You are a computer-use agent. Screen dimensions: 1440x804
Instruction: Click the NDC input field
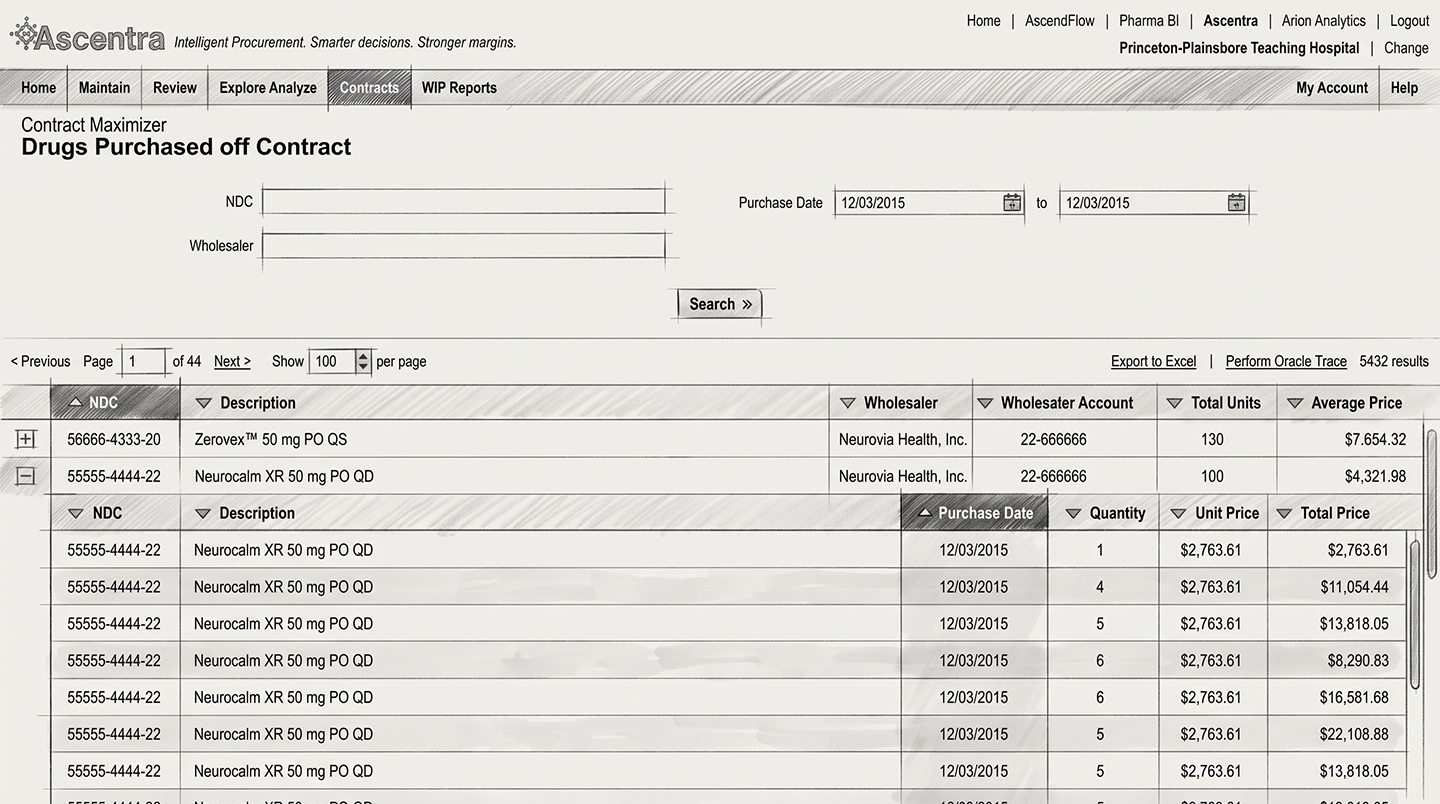(464, 201)
